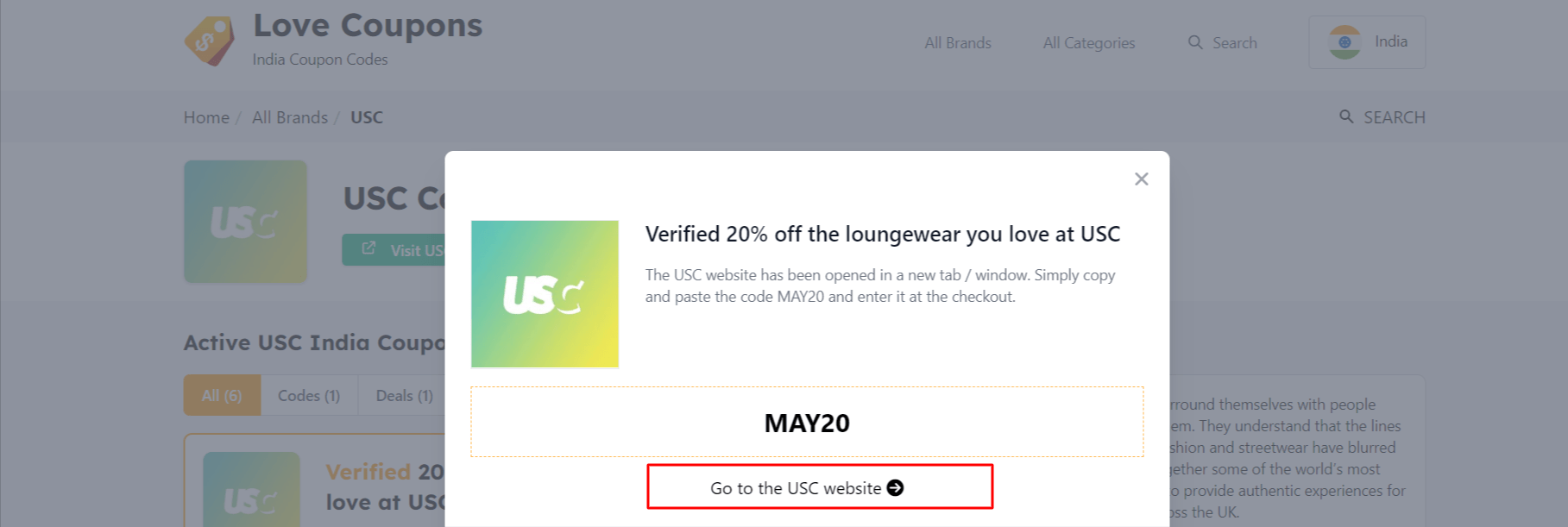Click the external link icon on Visit USC button
The height and width of the screenshot is (527, 1568).
(x=369, y=247)
